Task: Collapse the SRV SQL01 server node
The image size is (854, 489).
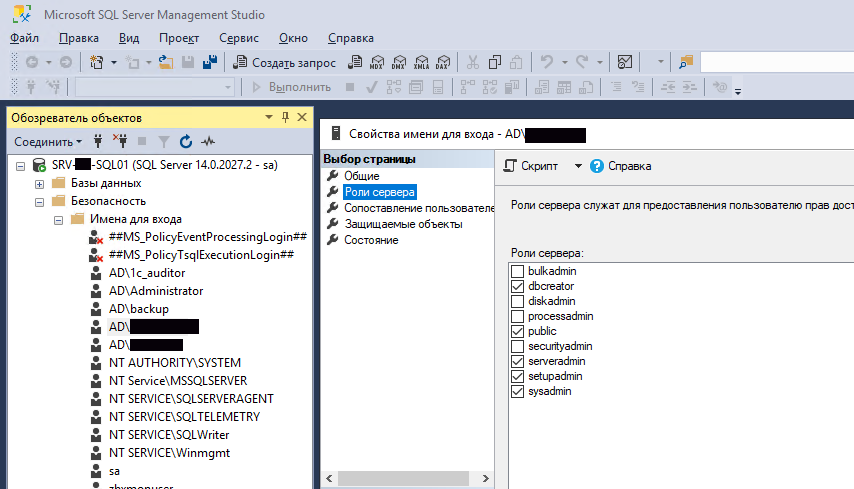Action: pos(20,166)
